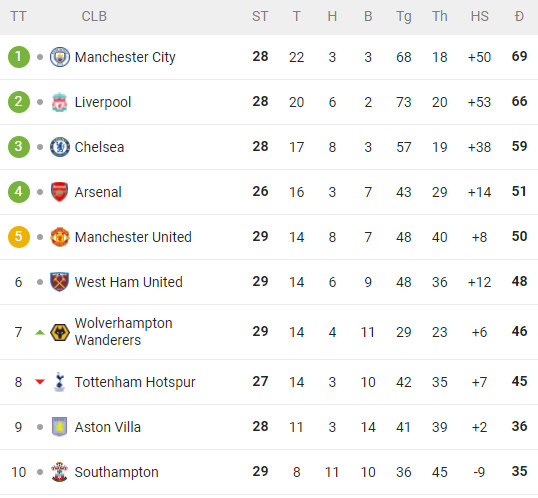Image resolution: width=538 pixels, height=498 pixels.
Task: Open the Southampton team link
Action: (x=116, y=472)
